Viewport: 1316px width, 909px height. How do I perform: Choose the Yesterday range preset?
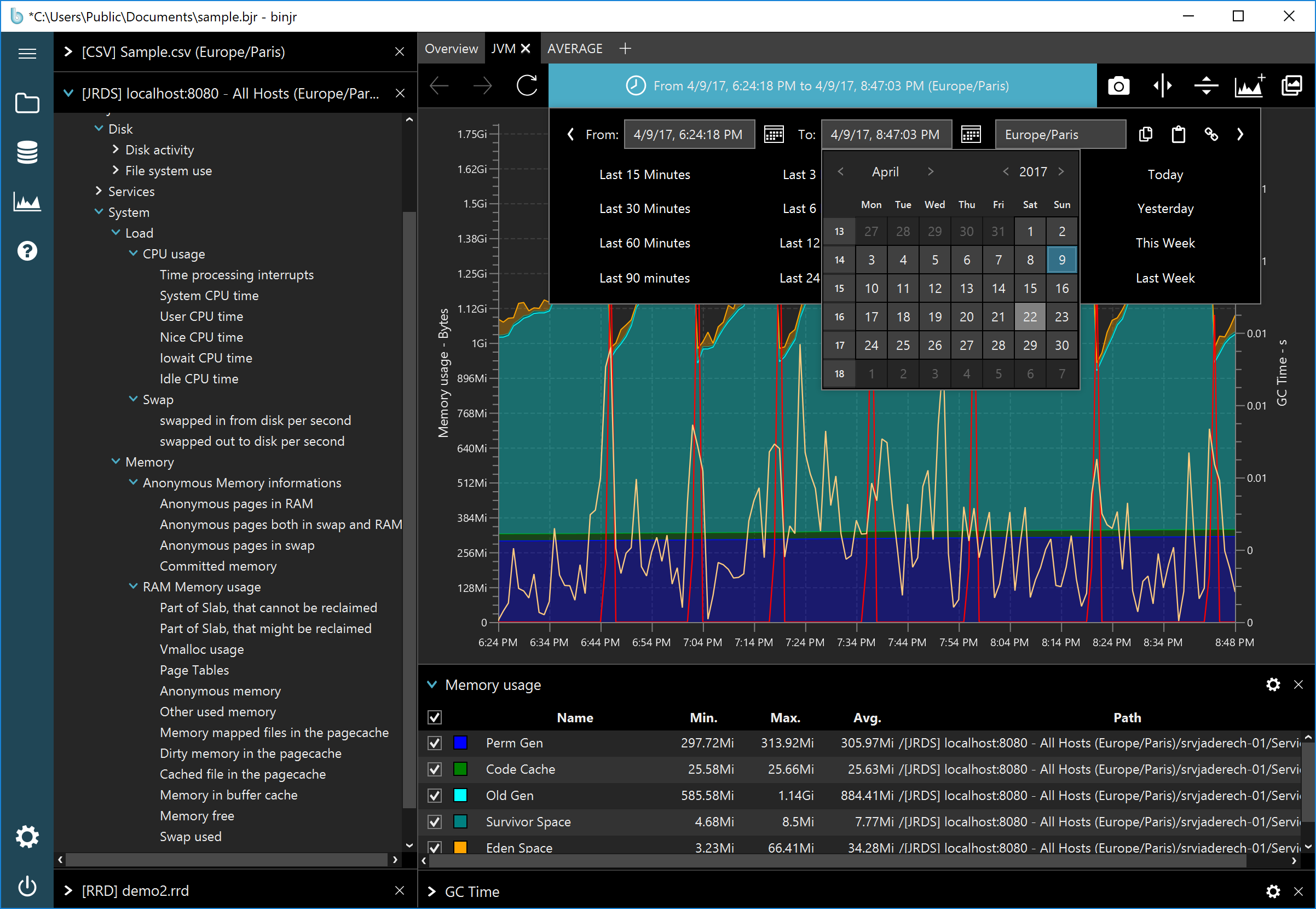coord(1165,209)
